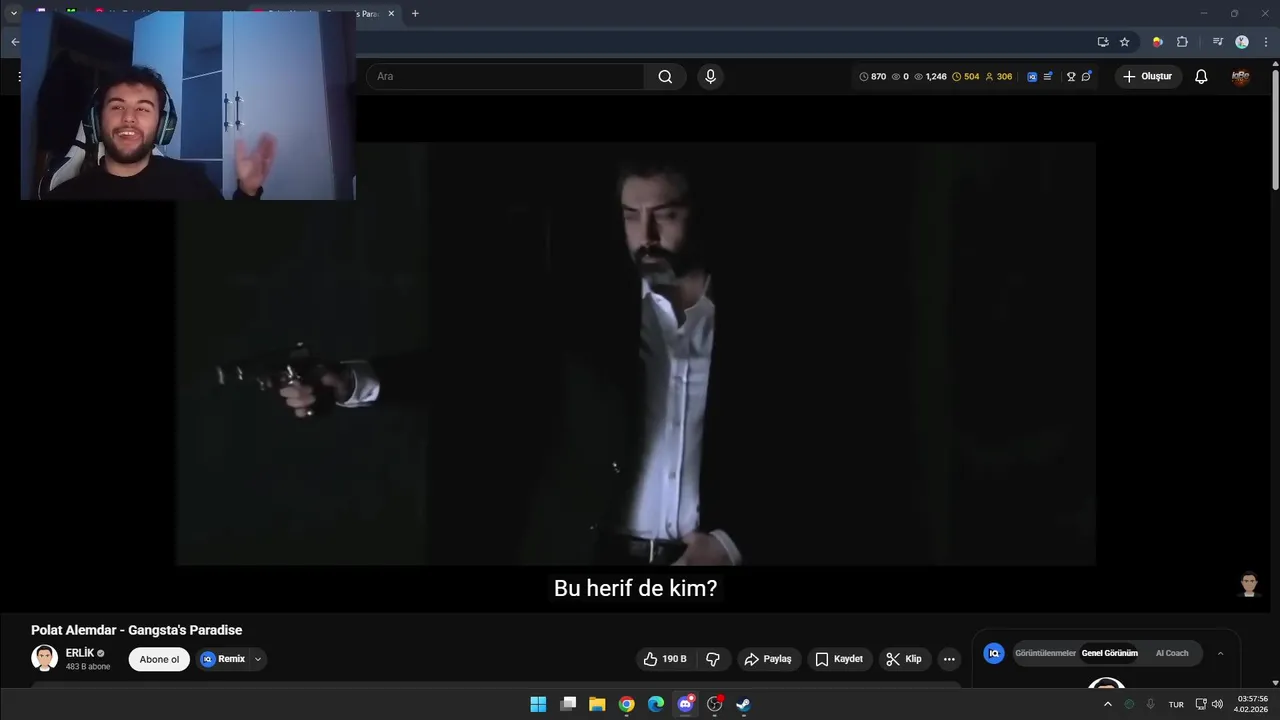Click the small avatar widget at right edge
1280x720 pixels.
tap(1249, 584)
